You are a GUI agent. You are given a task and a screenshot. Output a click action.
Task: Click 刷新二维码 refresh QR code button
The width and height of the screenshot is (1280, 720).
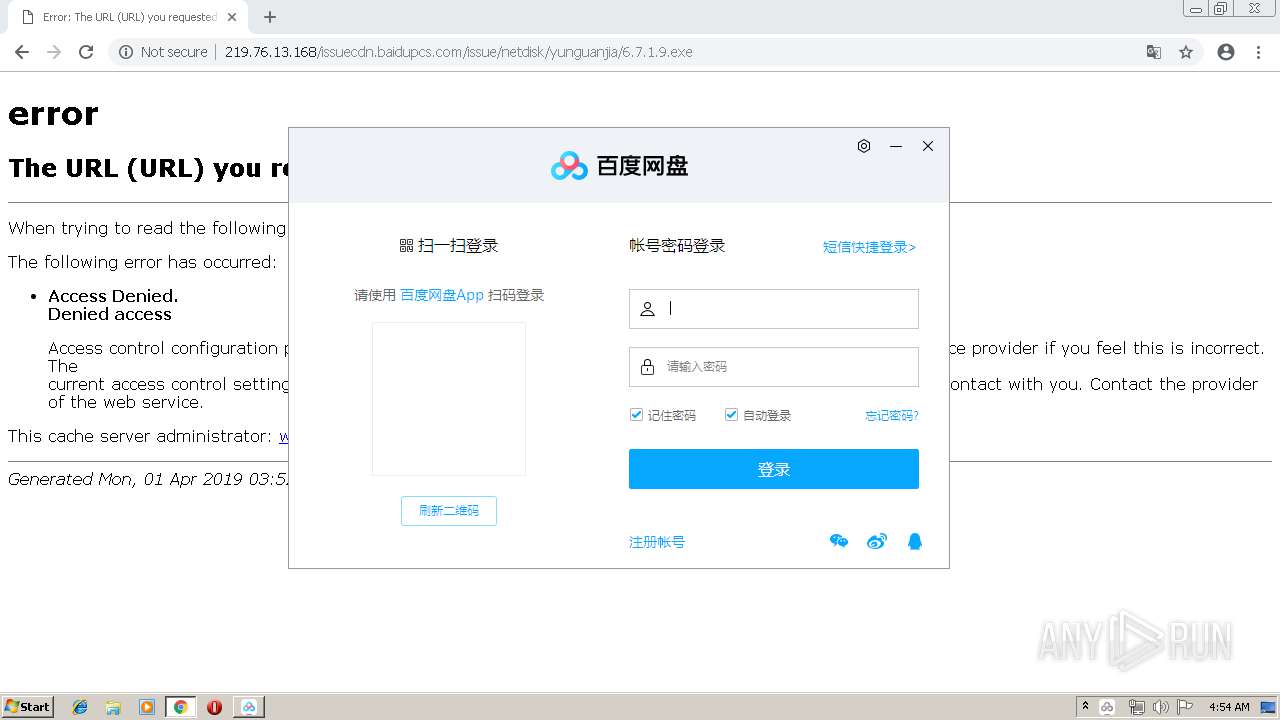click(x=449, y=511)
